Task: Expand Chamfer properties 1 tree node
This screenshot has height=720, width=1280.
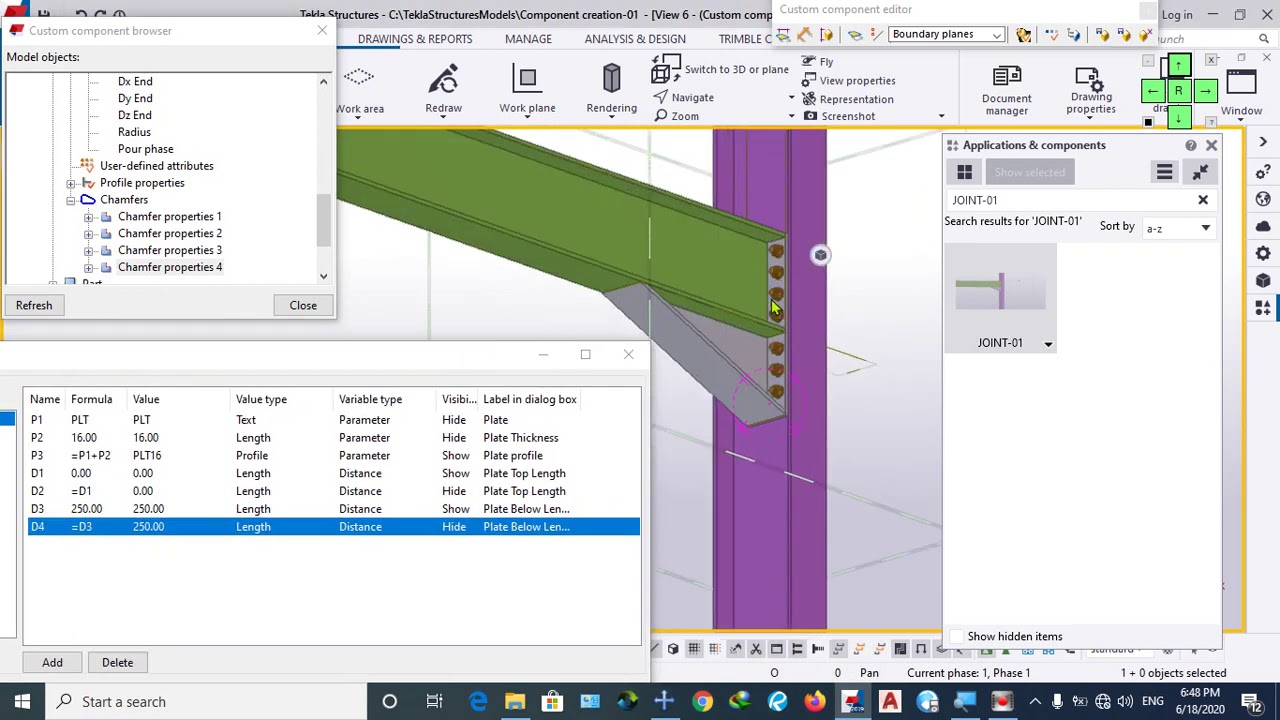Action: 89,217
